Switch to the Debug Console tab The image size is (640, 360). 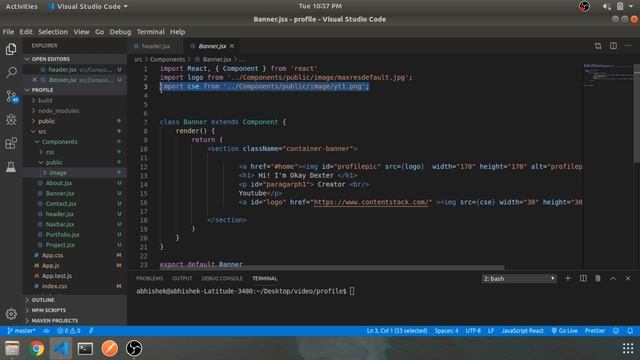point(222,278)
